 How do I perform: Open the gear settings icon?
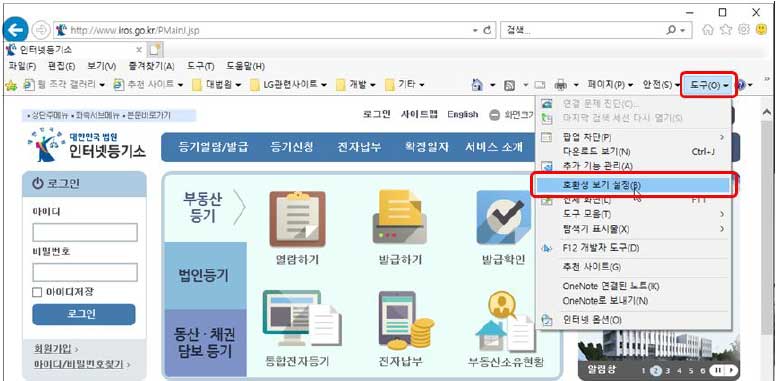click(x=744, y=30)
